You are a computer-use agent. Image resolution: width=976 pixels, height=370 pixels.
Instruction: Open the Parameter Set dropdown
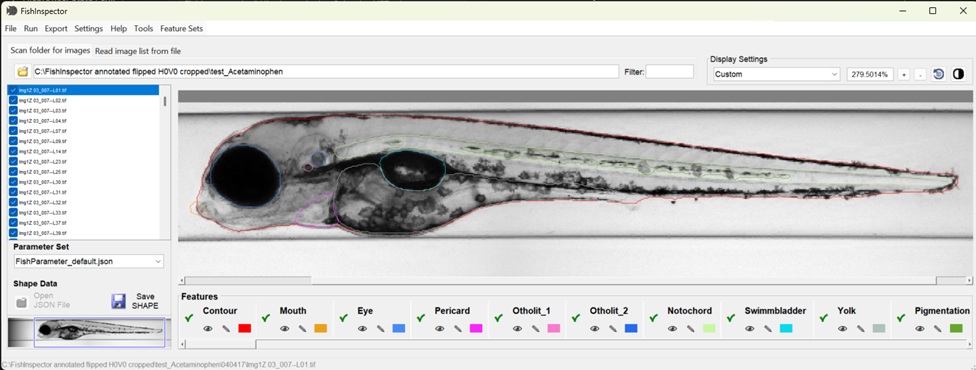coord(88,262)
